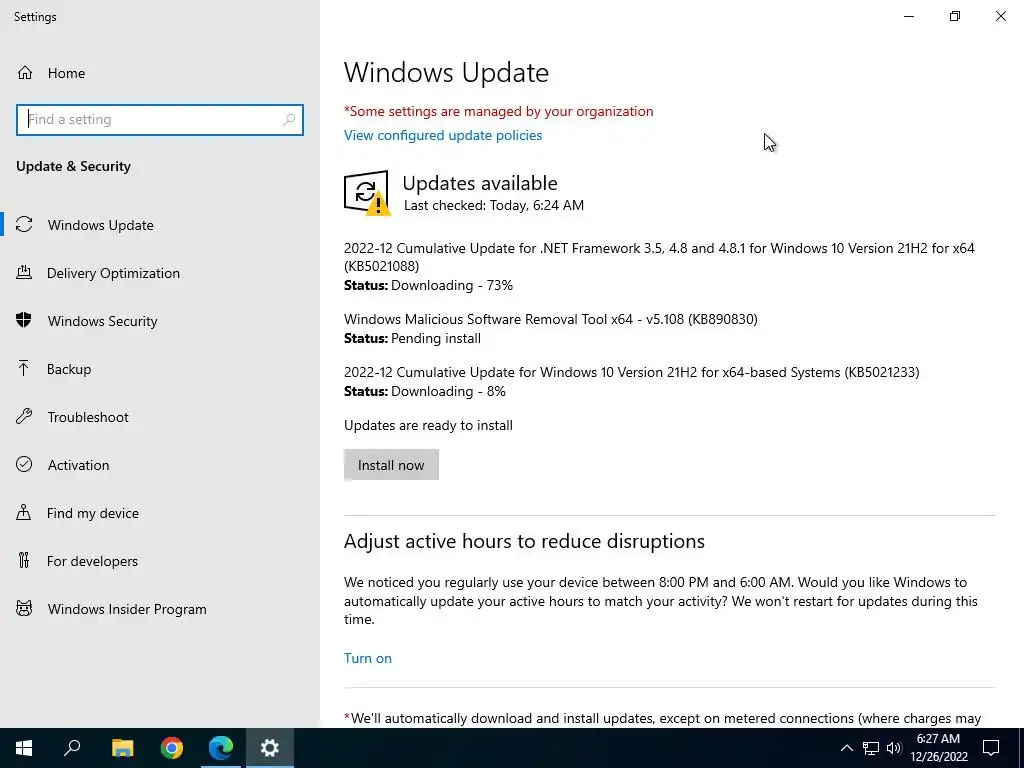Open taskbar Search magnifier
Image resolution: width=1024 pixels, height=768 pixels.
[x=72, y=748]
